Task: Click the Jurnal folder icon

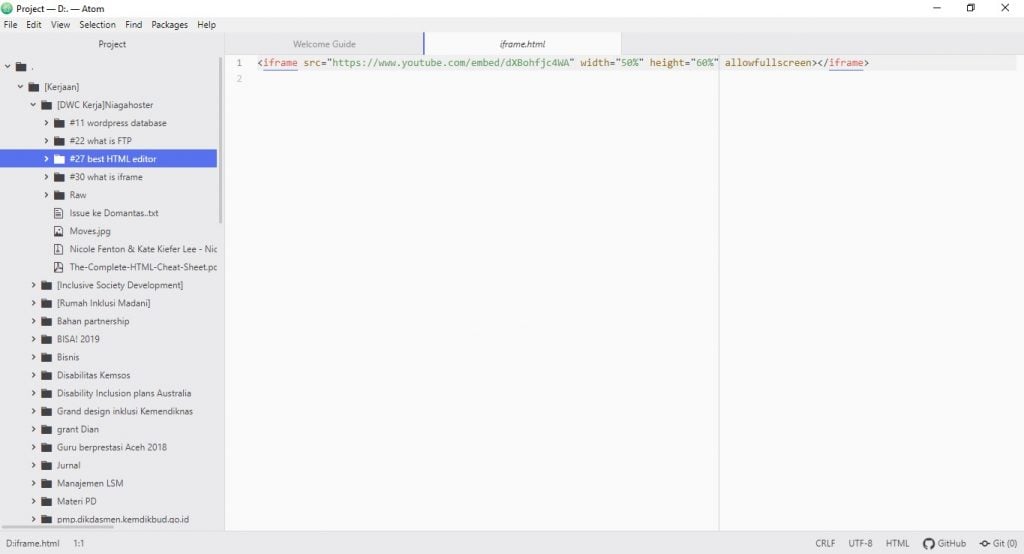Action: click(x=46, y=465)
